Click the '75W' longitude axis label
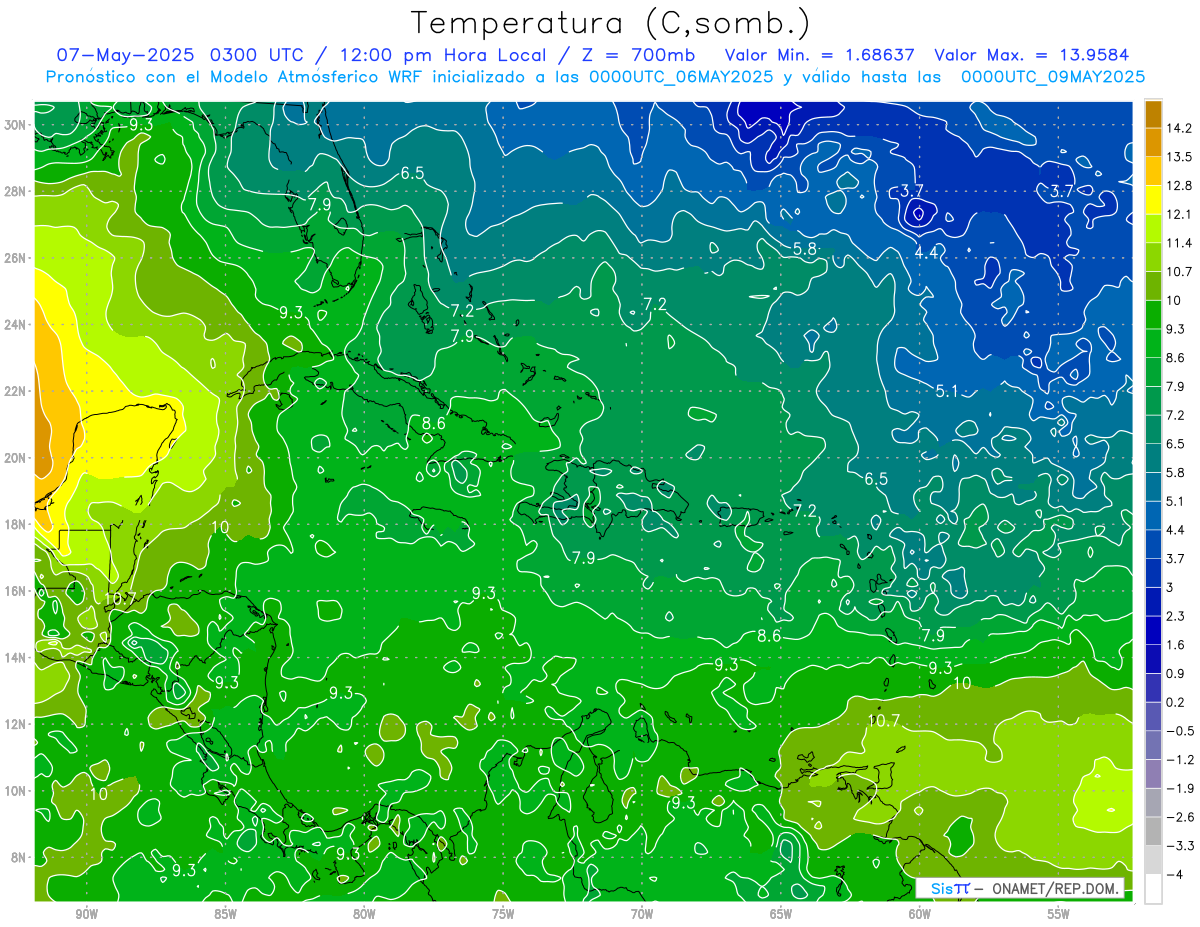The width and height of the screenshot is (1200, 927). 503,915
